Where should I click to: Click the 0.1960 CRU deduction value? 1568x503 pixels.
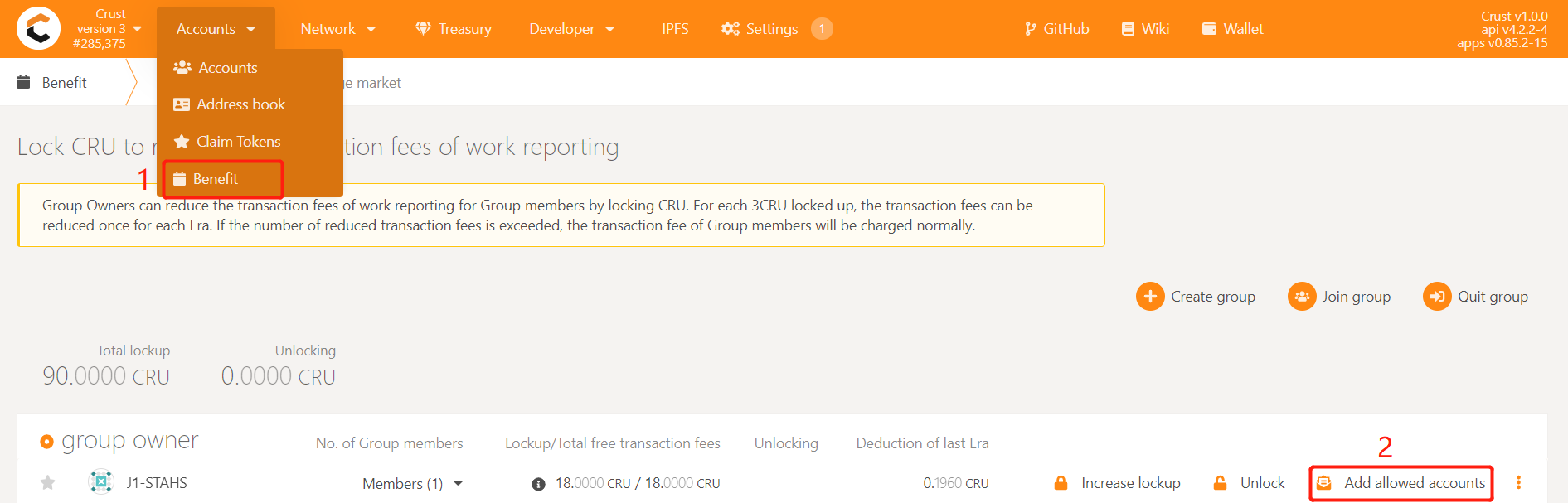(955, 483)
